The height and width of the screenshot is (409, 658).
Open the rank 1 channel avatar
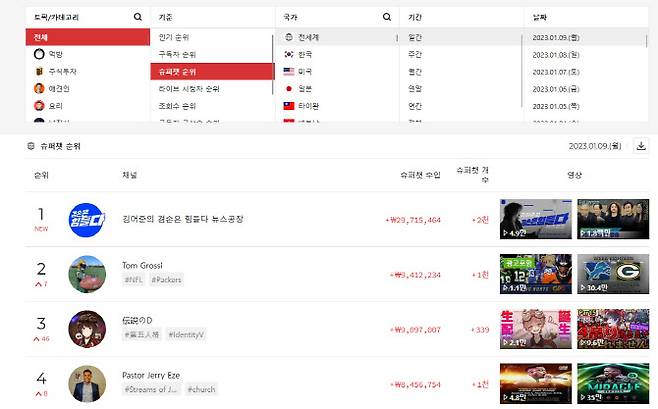pos(85,219)
